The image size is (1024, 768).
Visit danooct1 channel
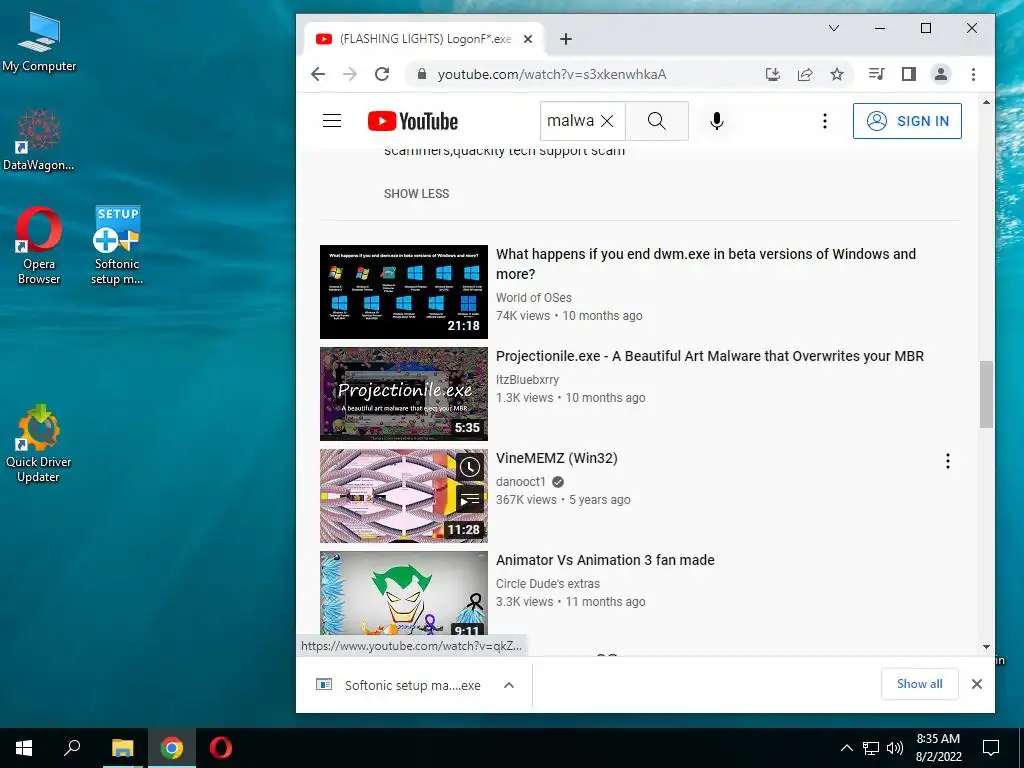tap(520, 481)
